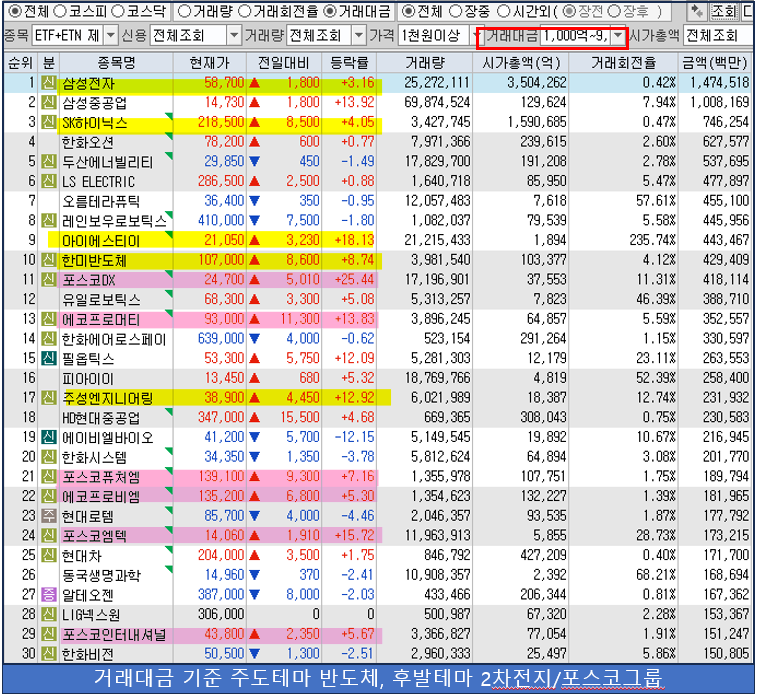Image resolution: width=758 pixels, height=700 pixels.
Task: Select the 거래대금 radio button
Action: 330,11
